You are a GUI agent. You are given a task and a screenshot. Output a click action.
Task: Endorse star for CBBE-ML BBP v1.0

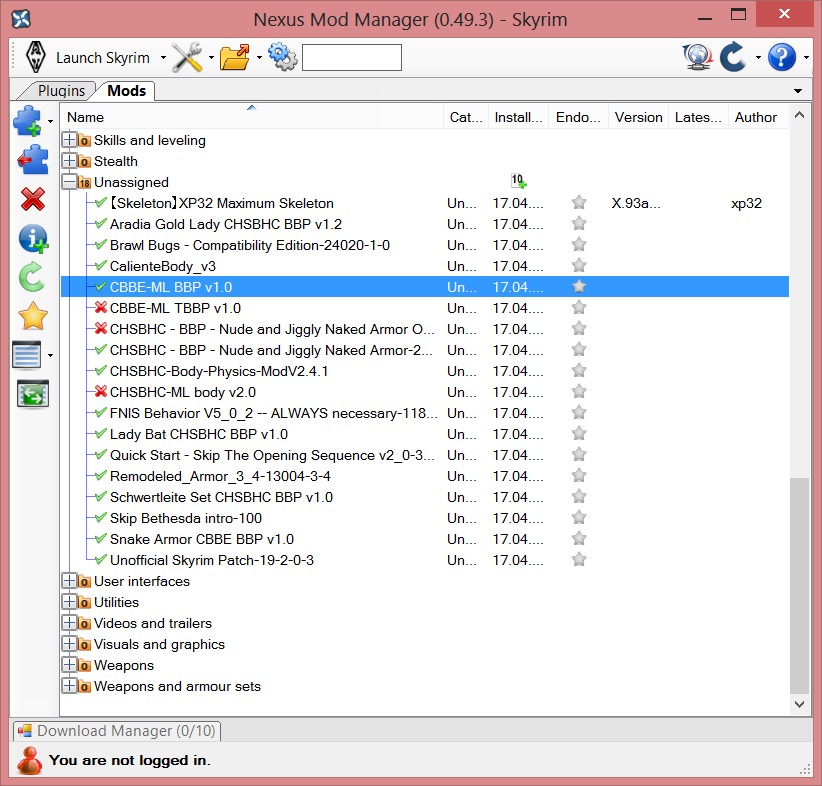(x=579, y=287)
